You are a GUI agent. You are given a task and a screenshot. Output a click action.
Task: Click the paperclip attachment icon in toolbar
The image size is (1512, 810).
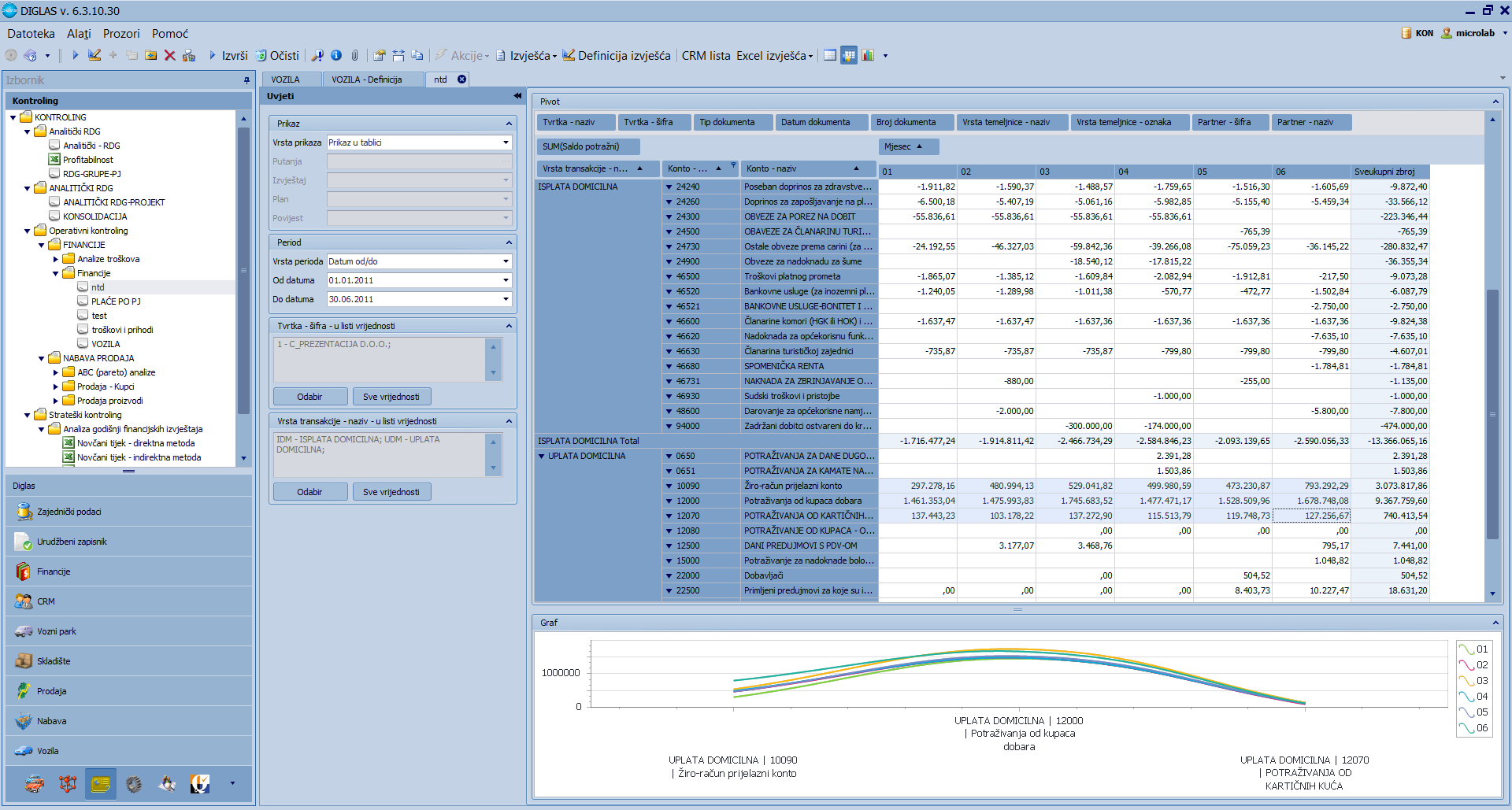[x=355, y=56]
